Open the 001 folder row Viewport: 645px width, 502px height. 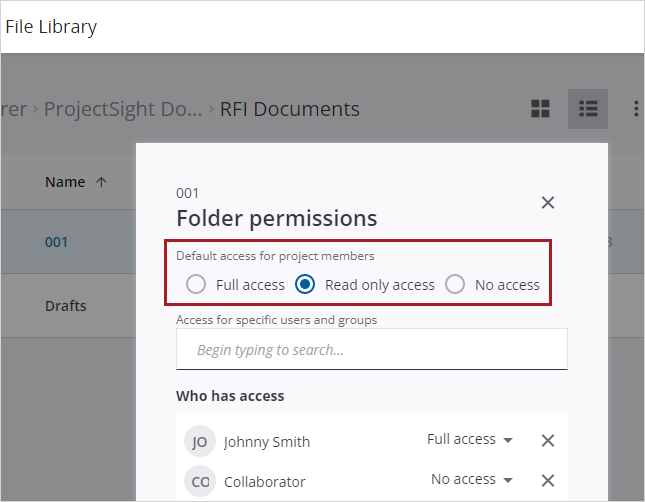tap(68, 242)
